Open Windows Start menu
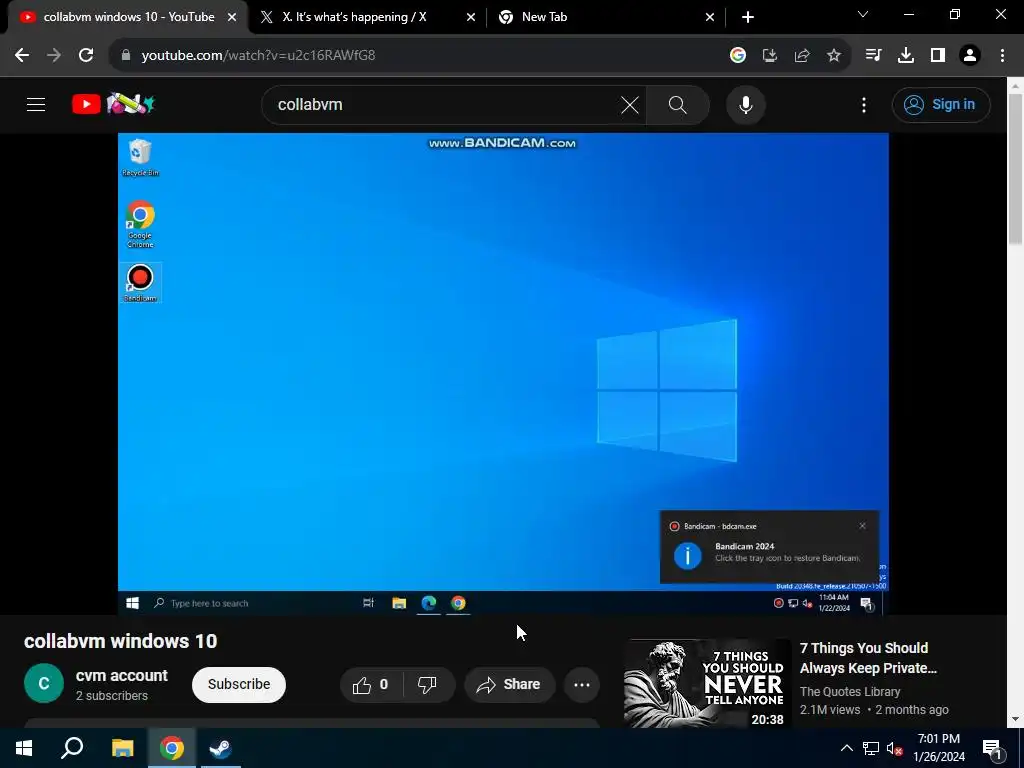Image resolution: width=1024 pixels, height=768 pixels. (x=24, y=748)
